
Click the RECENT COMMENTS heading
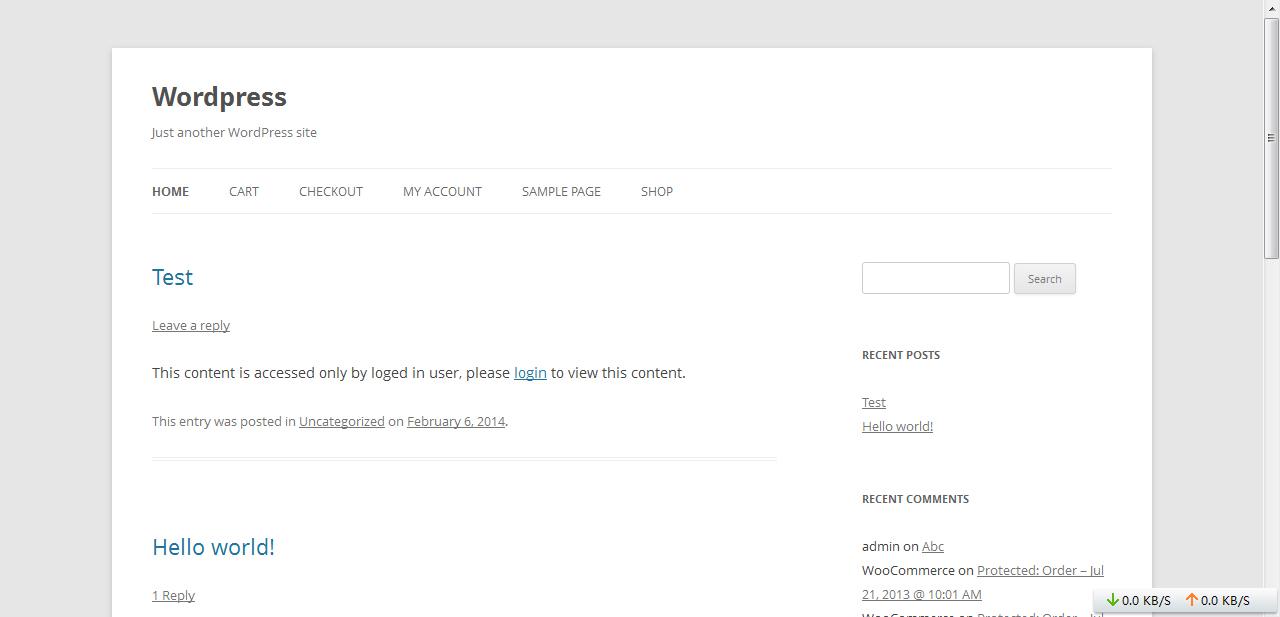[x=915, y=499]
